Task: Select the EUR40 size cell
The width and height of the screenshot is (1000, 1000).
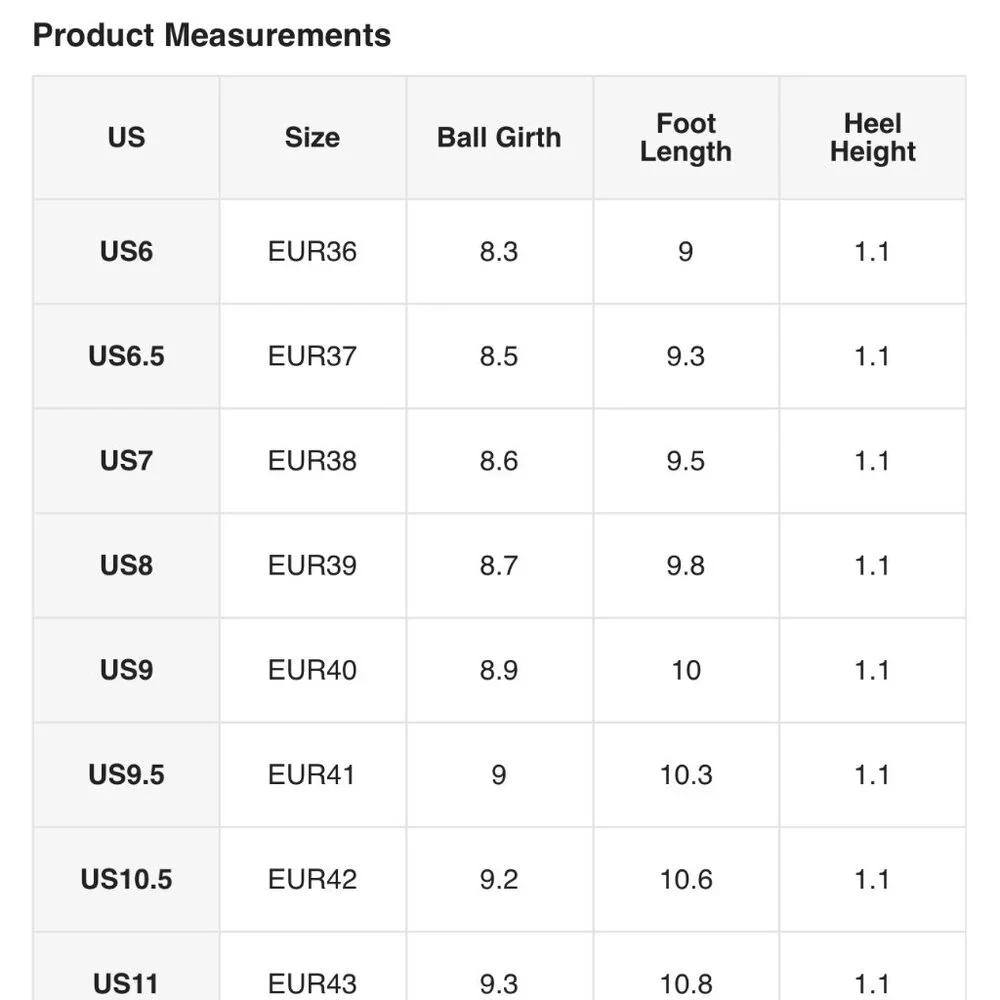Action: tap(312, 670)
